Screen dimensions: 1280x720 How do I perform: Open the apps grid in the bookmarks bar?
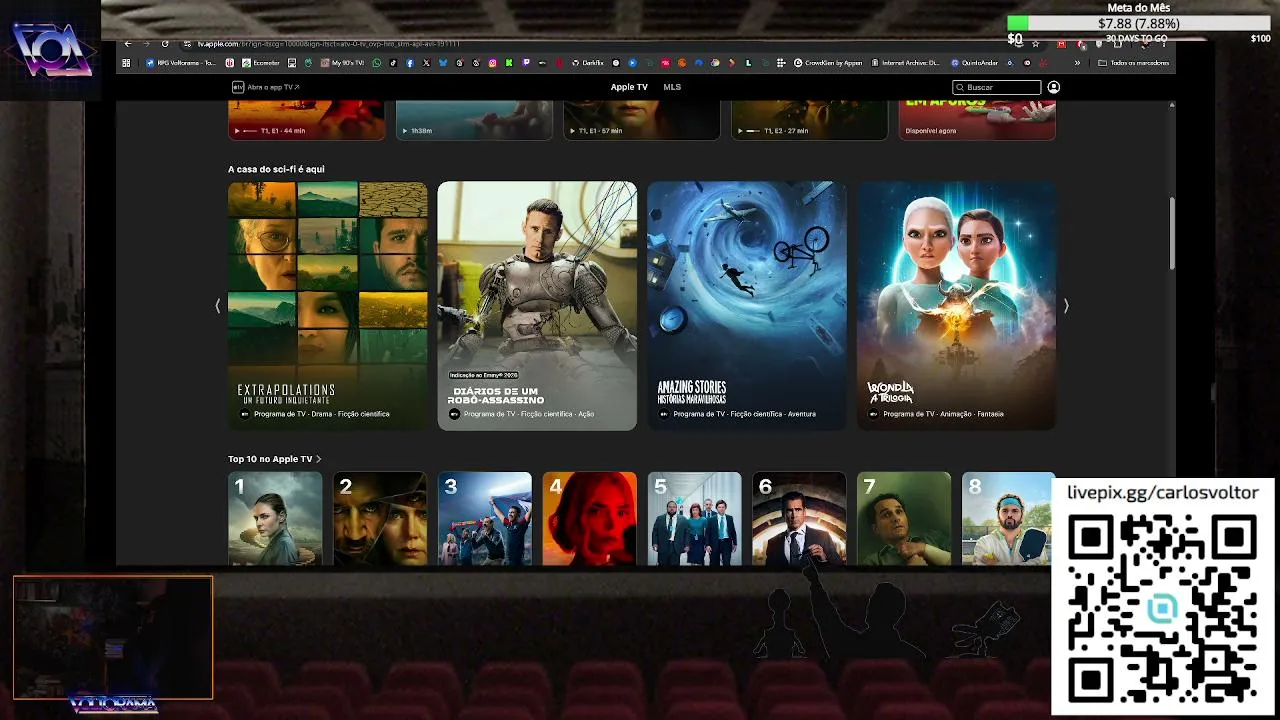[x=126, y=63]
